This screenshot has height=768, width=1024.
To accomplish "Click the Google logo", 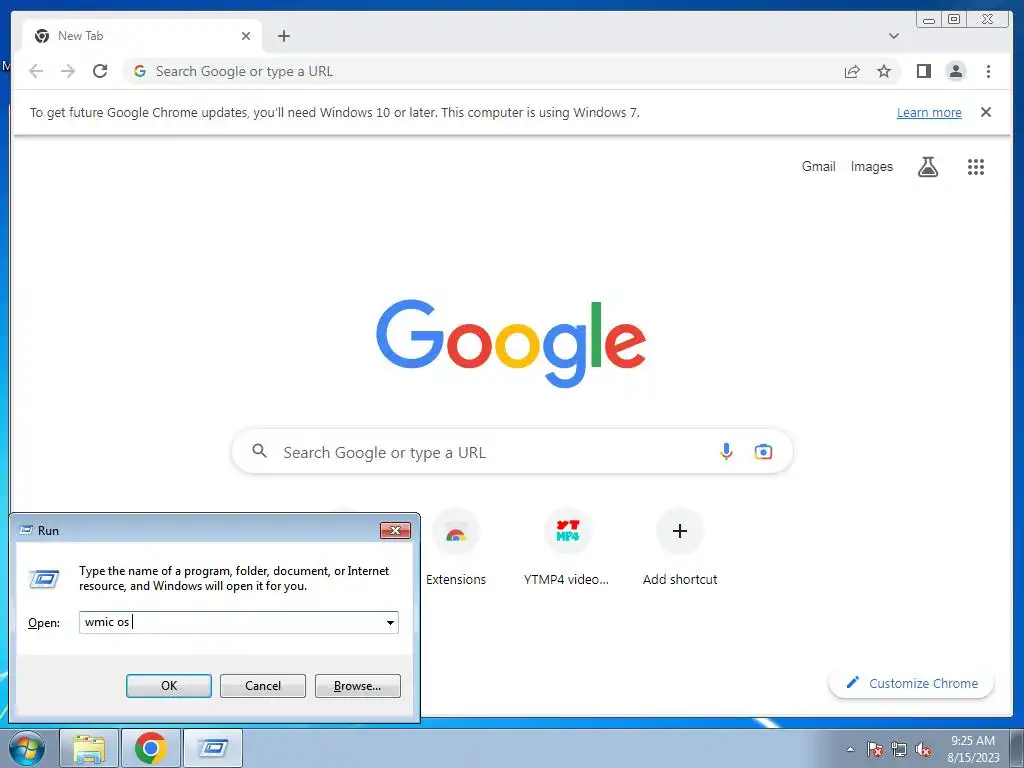I will (x=511, y=343).
